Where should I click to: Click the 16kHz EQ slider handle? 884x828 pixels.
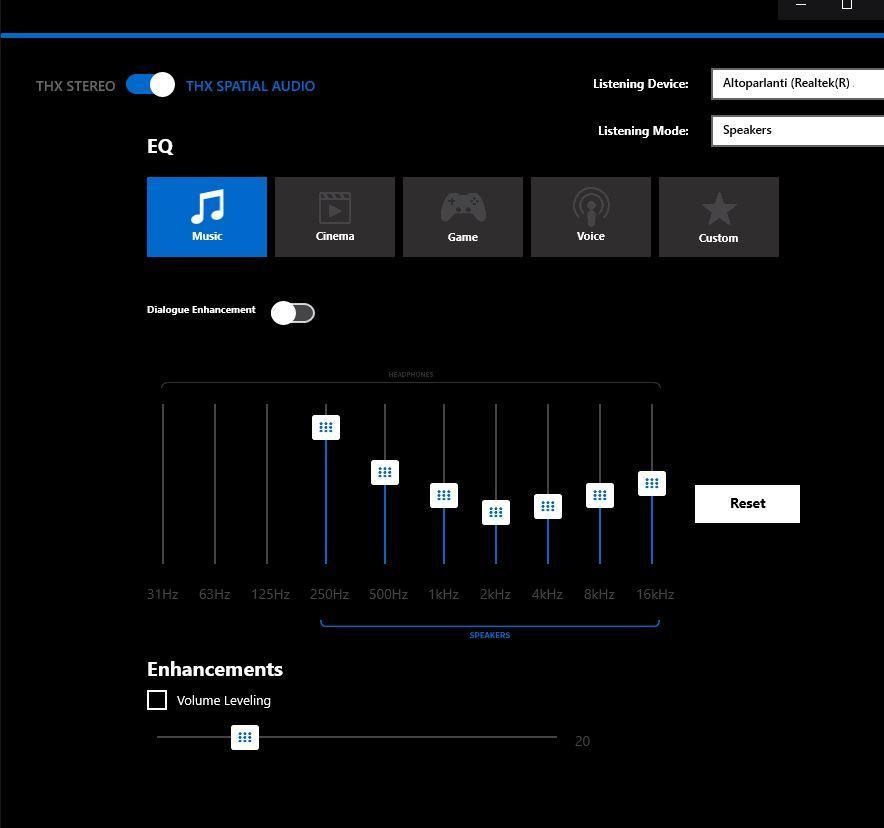652,484
